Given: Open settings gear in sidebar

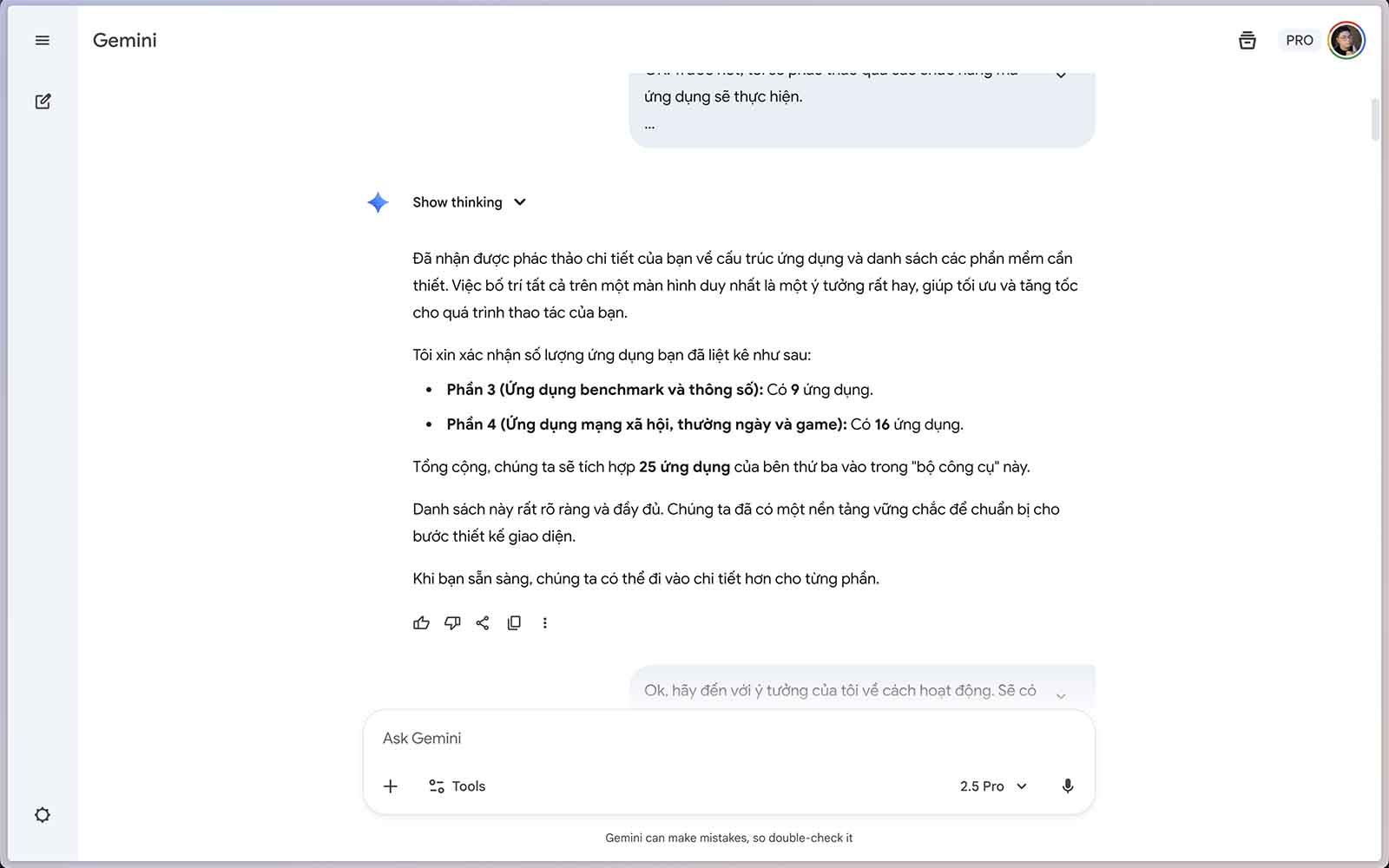Looking at the screenshot, I should [42, 815].
